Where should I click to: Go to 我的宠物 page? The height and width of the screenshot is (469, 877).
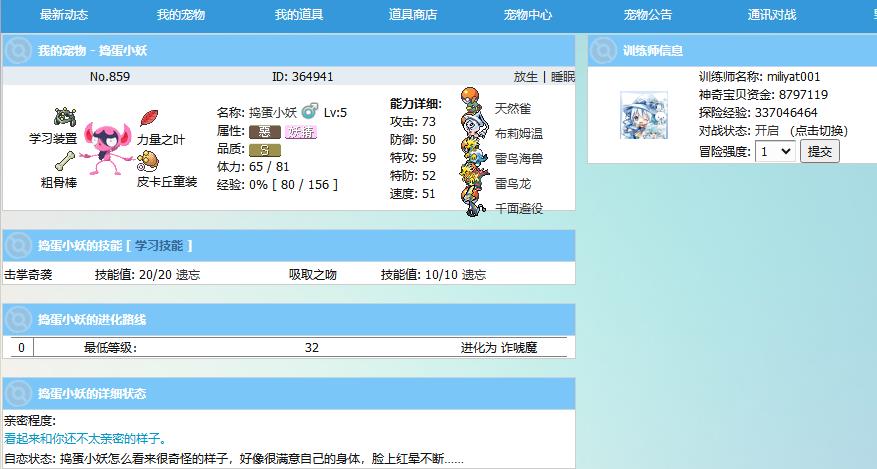(181, 15)
